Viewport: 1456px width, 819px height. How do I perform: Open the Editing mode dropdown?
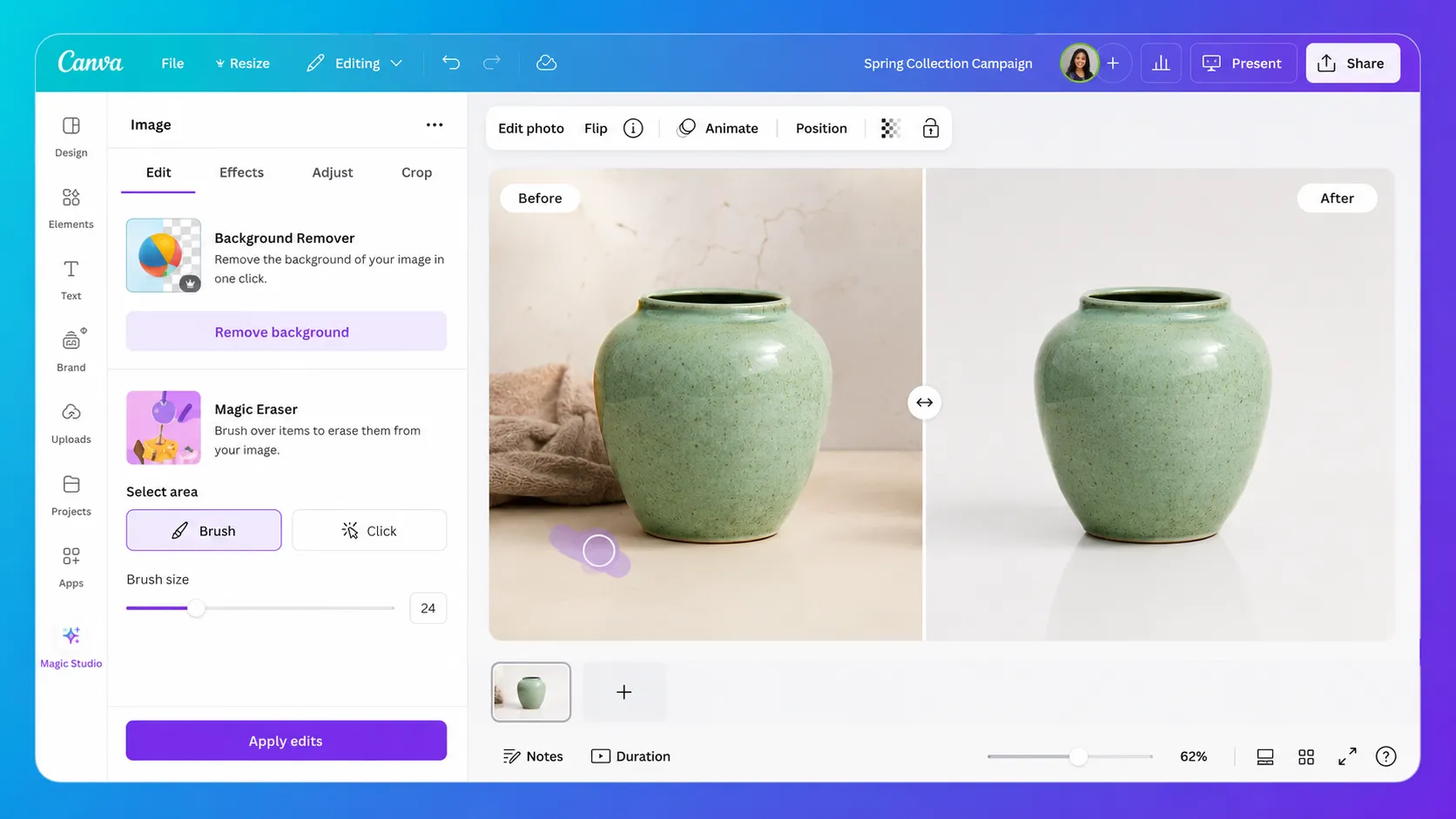pyautogui.click(x=354, y=63)
